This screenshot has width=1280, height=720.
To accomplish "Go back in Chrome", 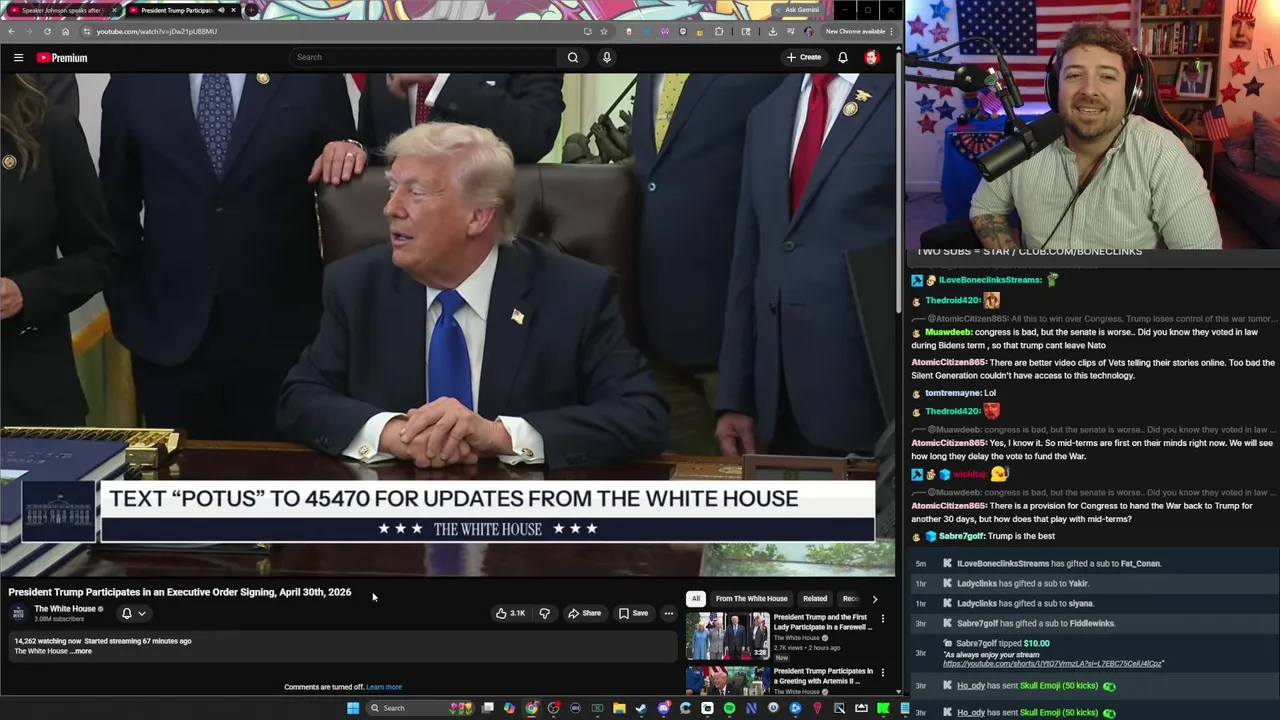I will tap(11, 31).
